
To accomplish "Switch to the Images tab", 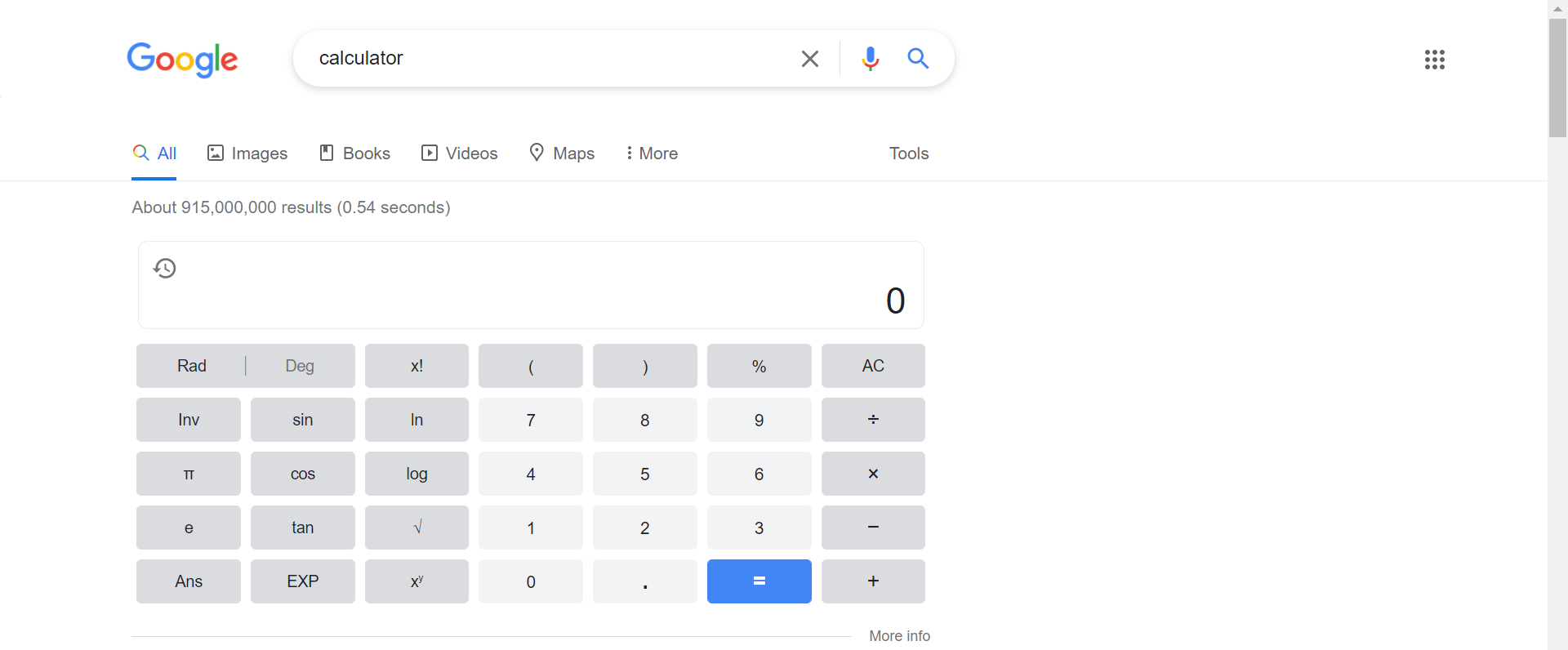I will coord(247,154).
